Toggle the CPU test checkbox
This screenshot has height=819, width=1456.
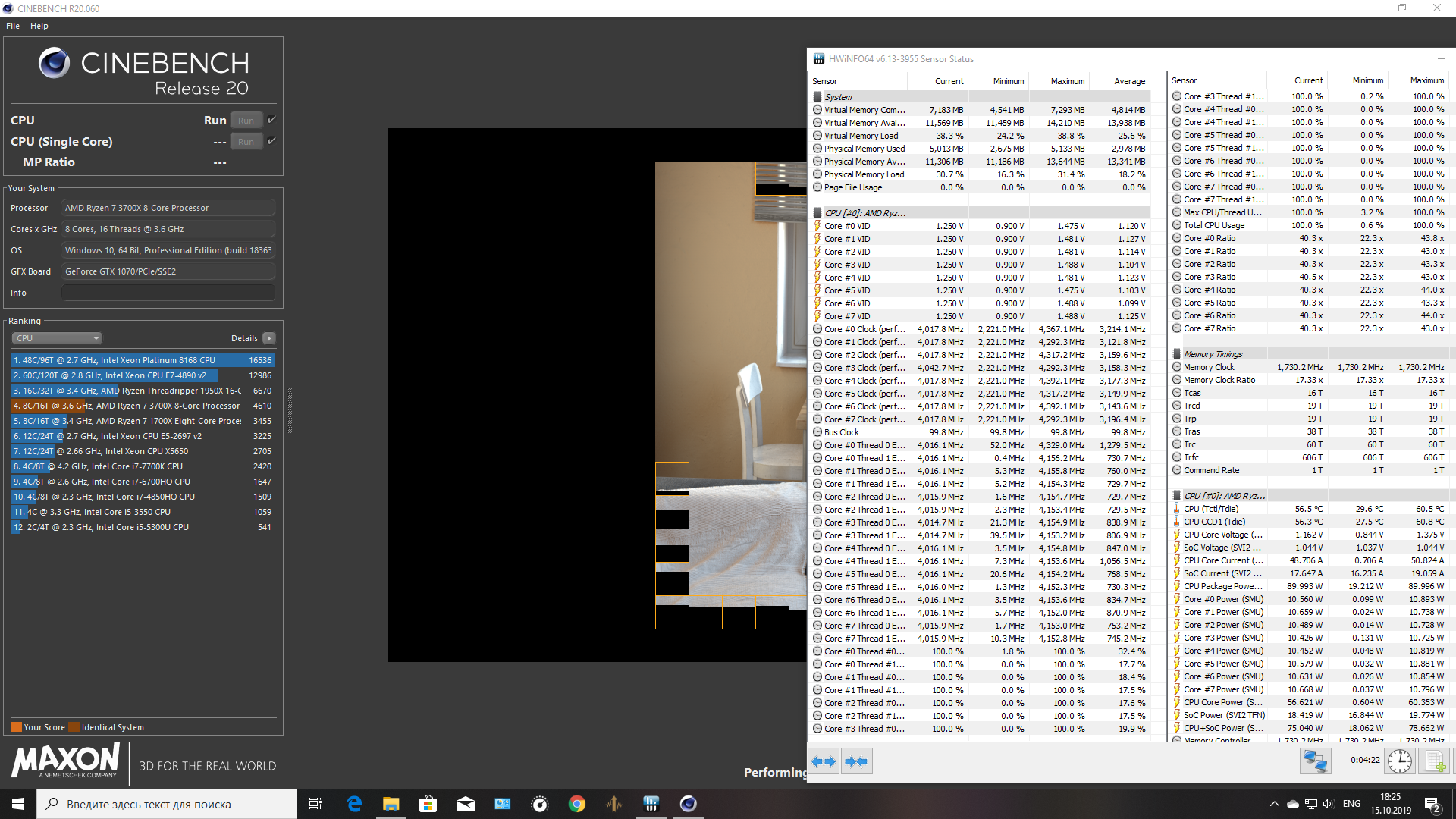coord(271,120)
